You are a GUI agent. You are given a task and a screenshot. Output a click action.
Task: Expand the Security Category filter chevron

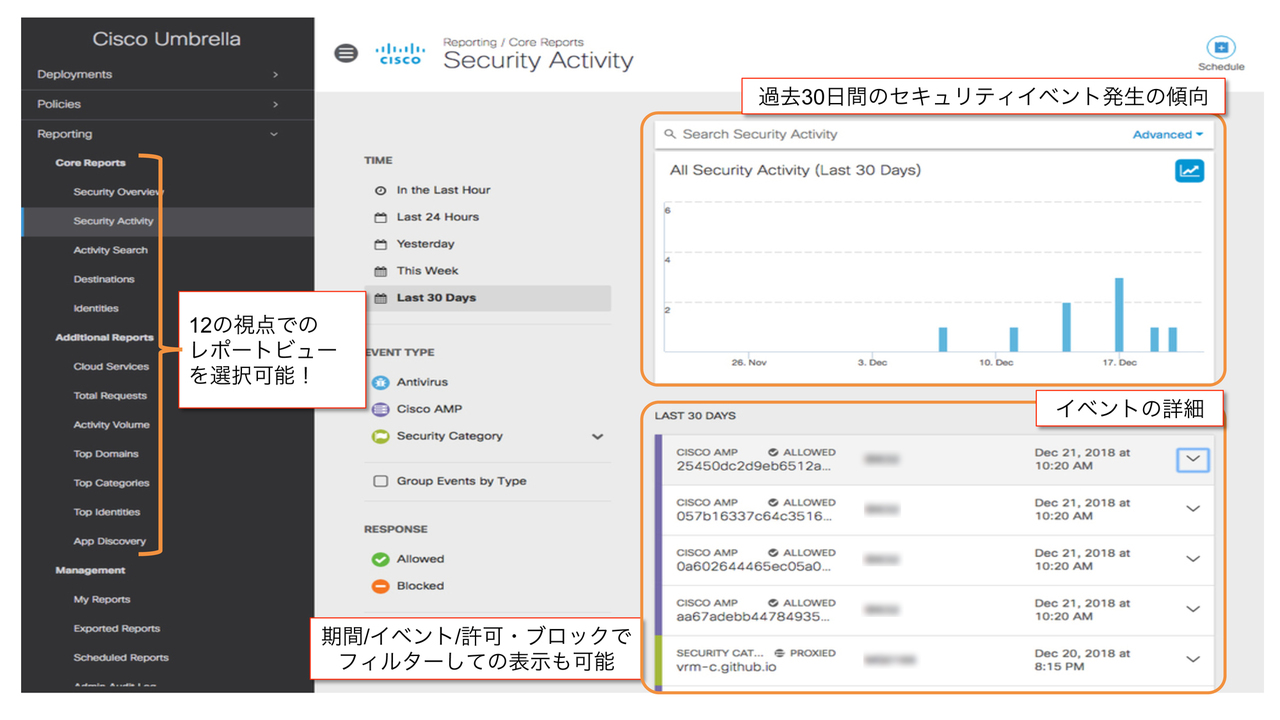(x=598, y=436)
